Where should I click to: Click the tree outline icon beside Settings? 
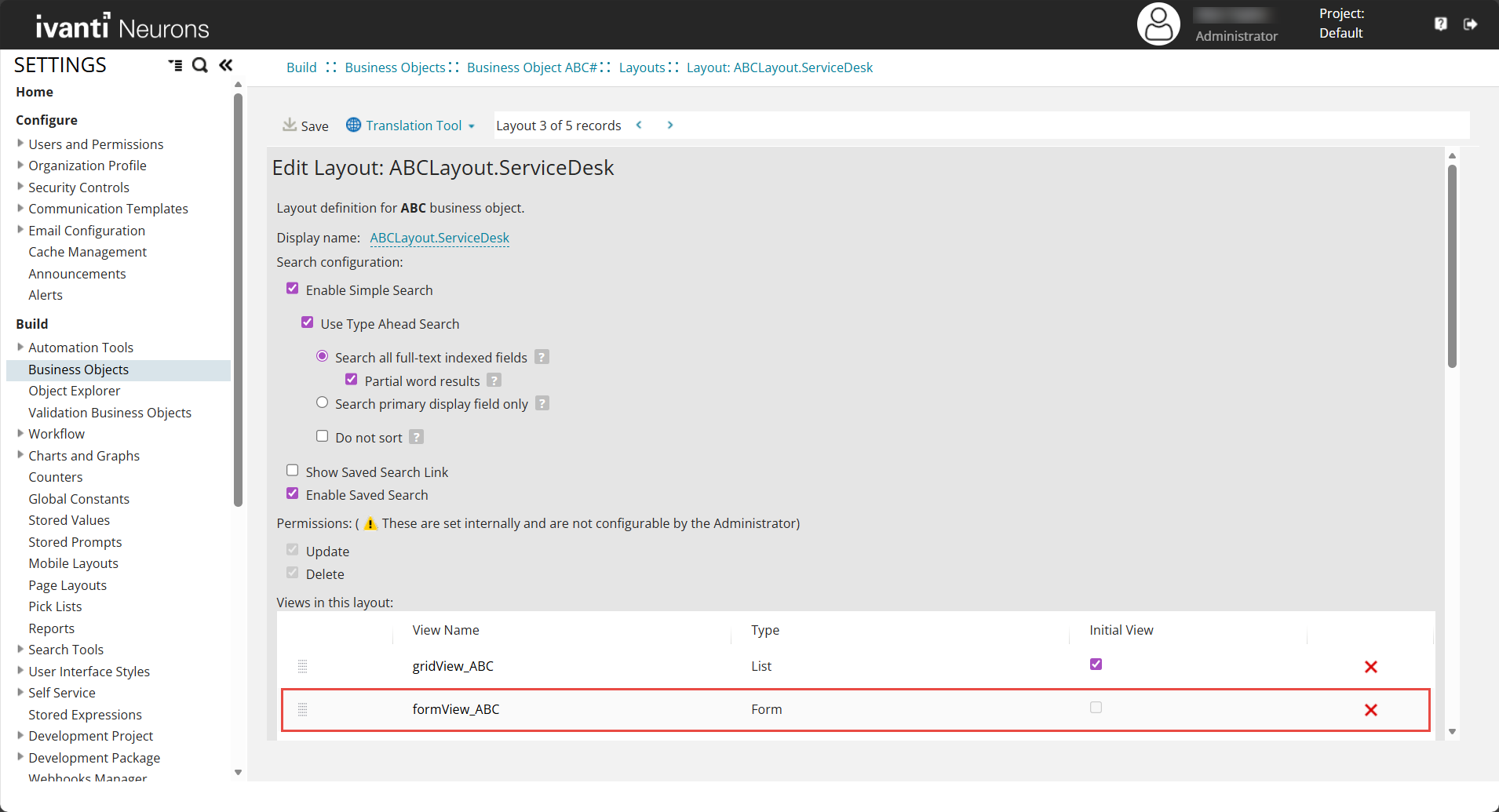[175, 65]
